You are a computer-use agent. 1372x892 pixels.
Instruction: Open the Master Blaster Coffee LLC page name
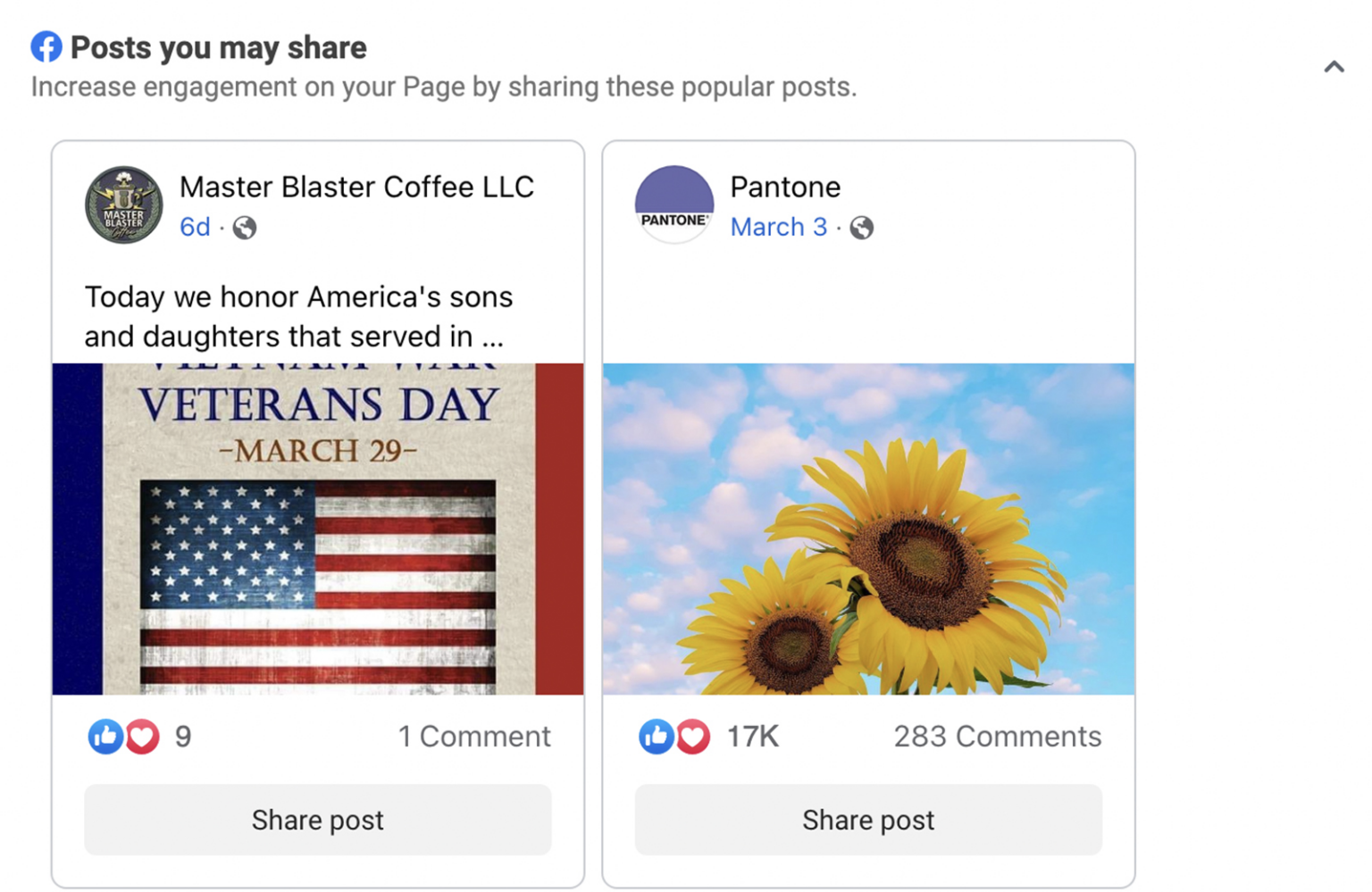pyautogui.click(x=356, y=188)
